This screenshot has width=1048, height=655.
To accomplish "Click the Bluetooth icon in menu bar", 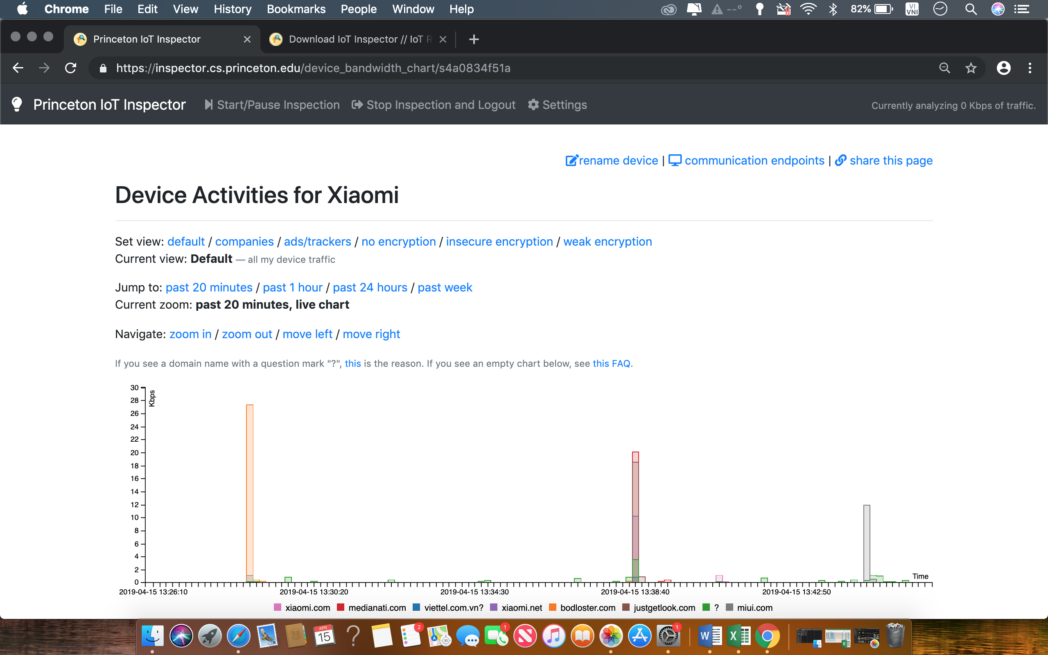I will [x=833, y=9].
